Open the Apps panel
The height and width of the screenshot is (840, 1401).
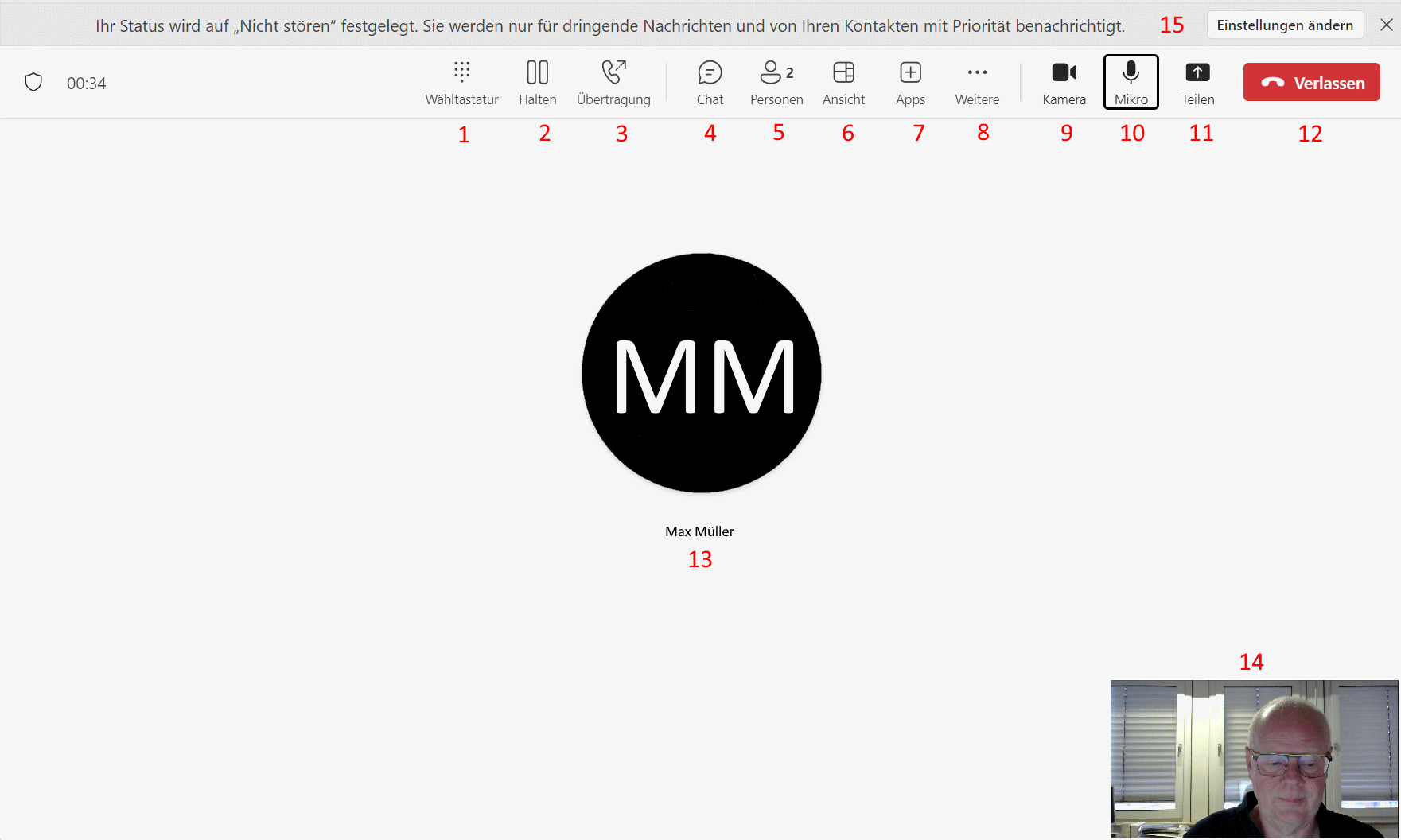[910, 82]
